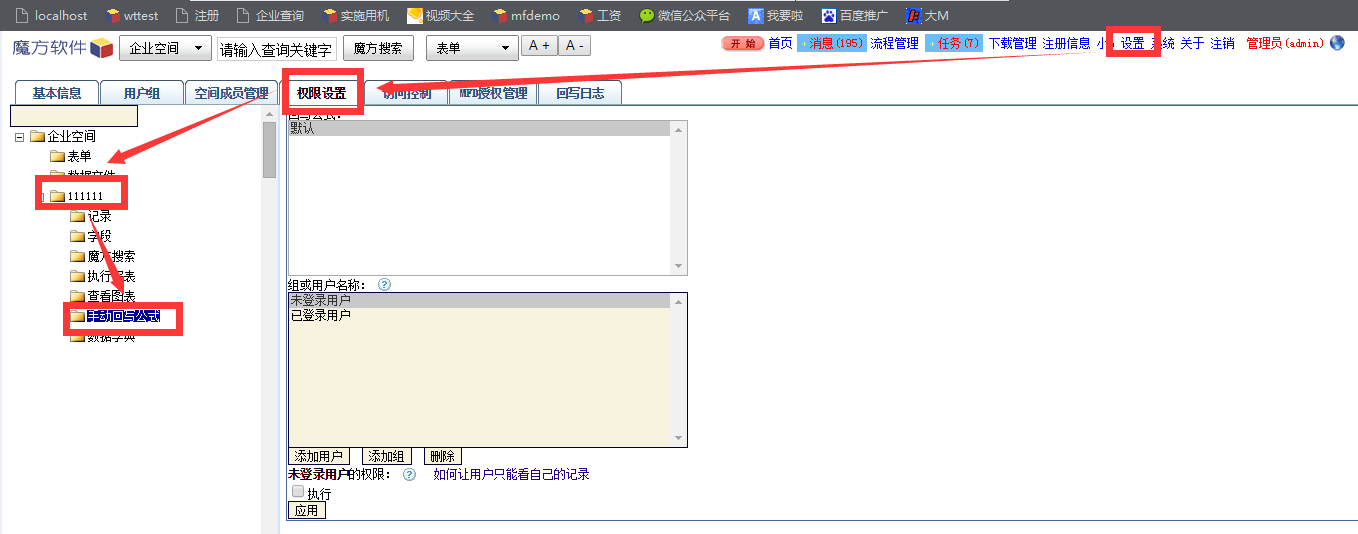Collapse the 企业空间 tree node
The image size is (1358, 534).
coord(19,137)
